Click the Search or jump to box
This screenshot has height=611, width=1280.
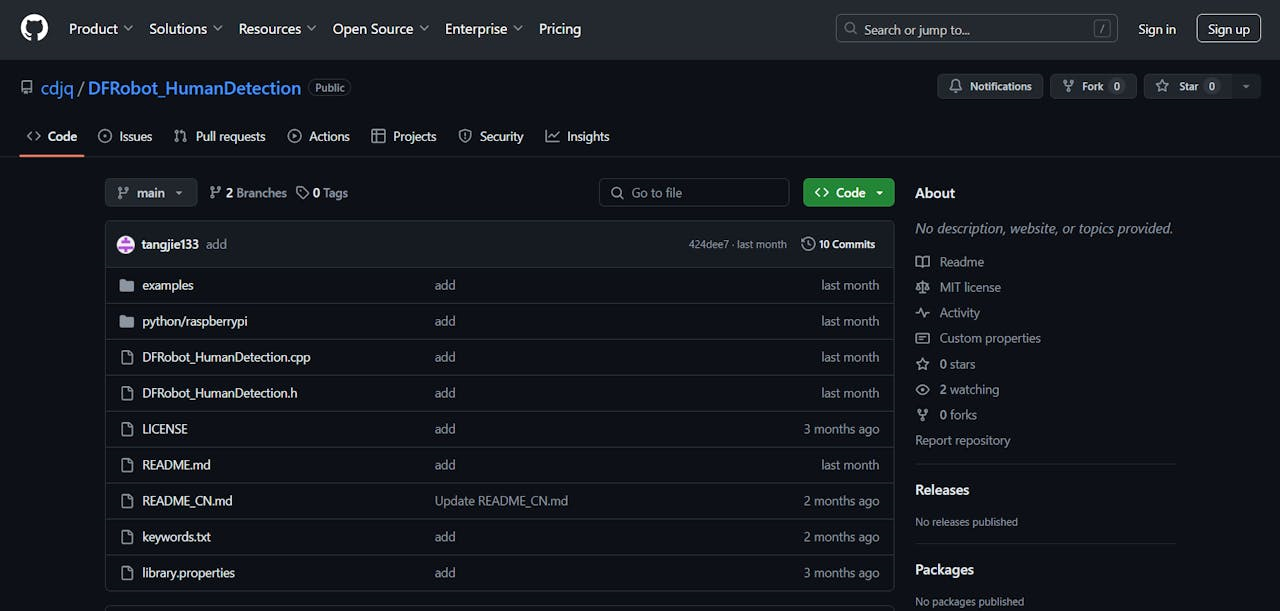click(976, 29)
